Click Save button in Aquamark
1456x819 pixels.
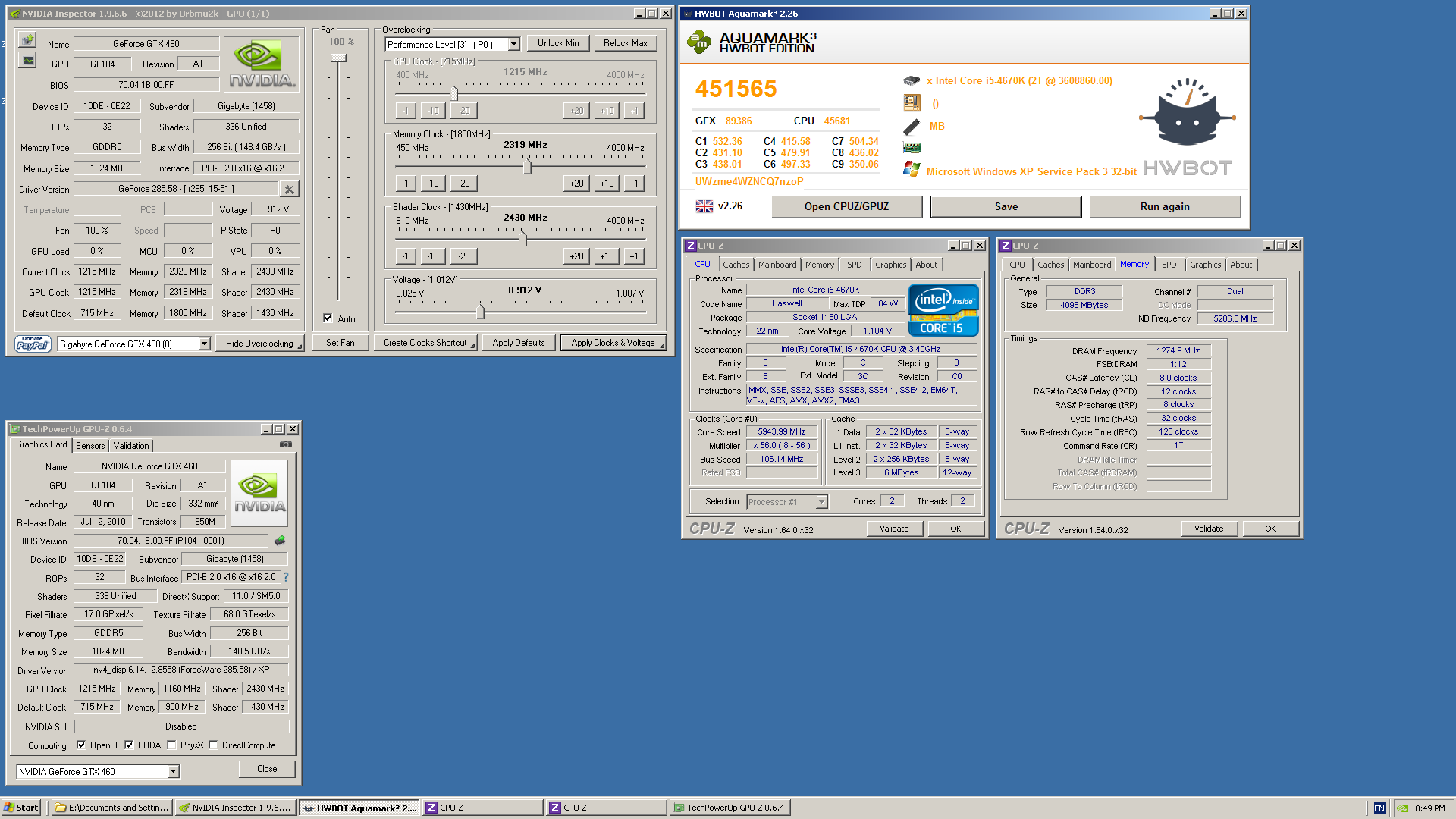click(1006, 206)
